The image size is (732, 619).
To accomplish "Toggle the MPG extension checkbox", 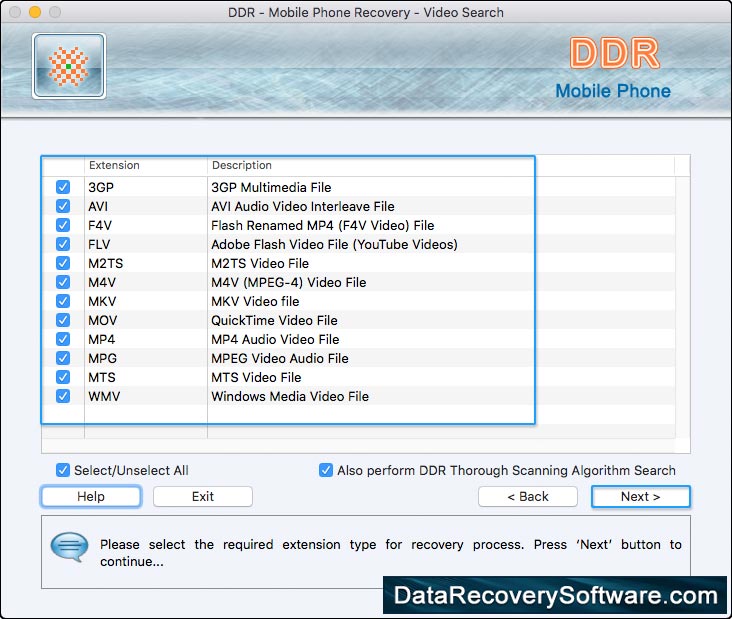I will (63, 358).
